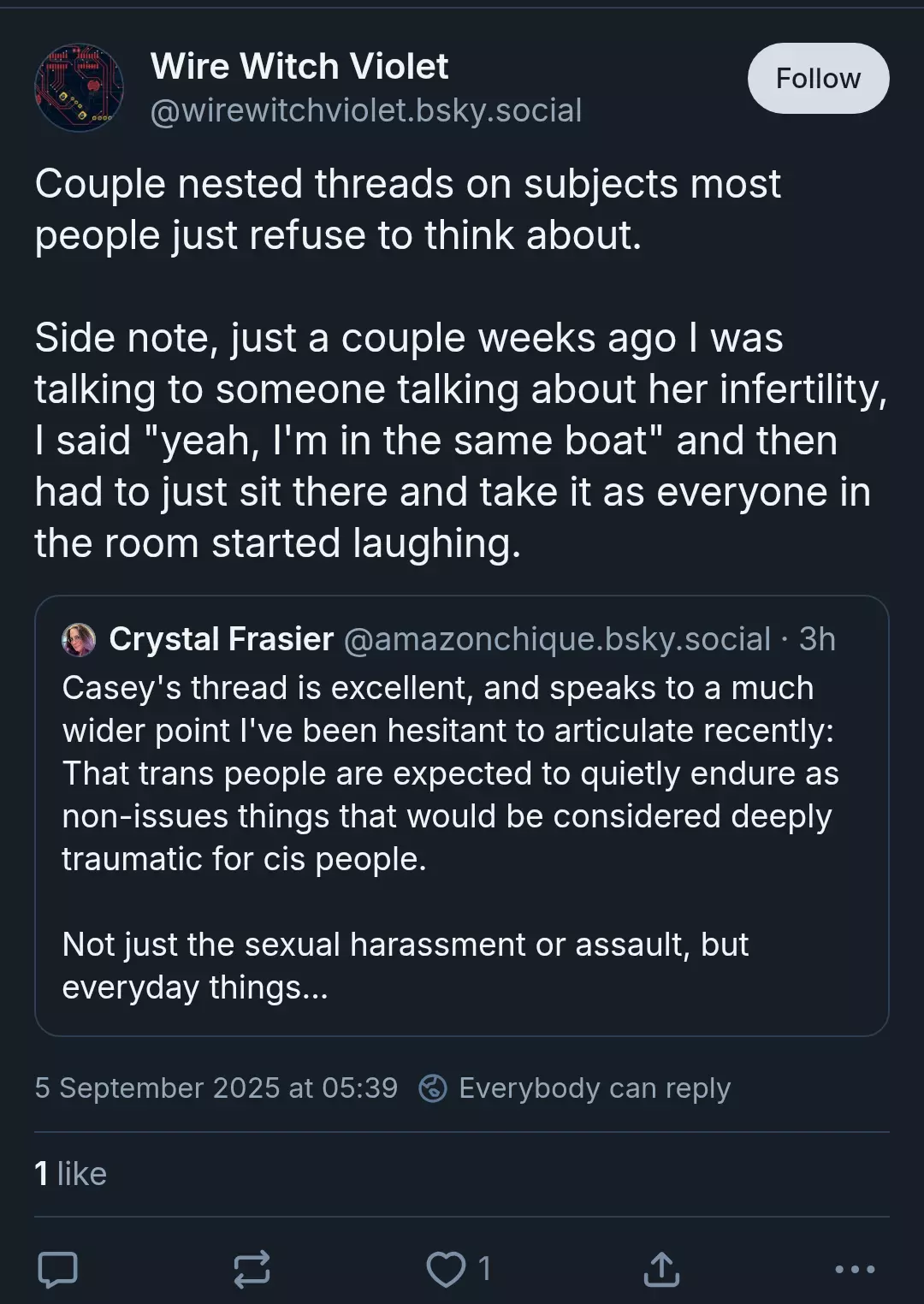
Task: Open the share upload icon
Action: coord(661,1269)
